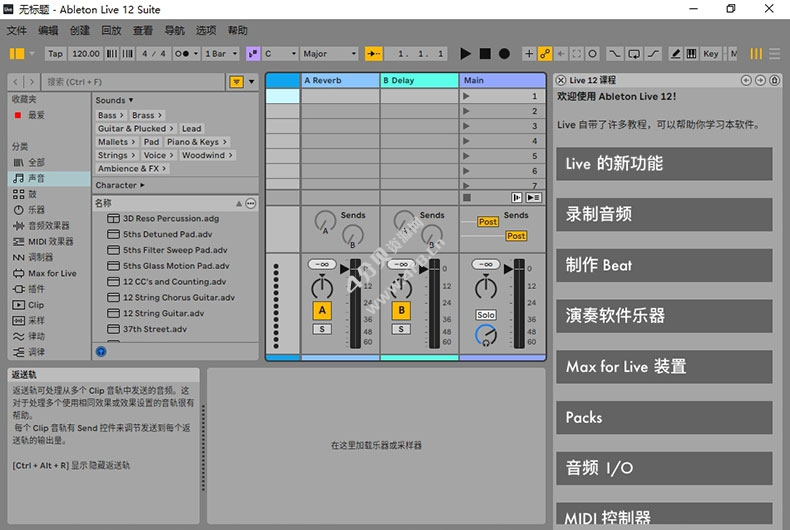Image resolution: width=790 pixels, height=530 pixels.
Task: Open the 录制音频 lesson
Action: click(664, 214)
